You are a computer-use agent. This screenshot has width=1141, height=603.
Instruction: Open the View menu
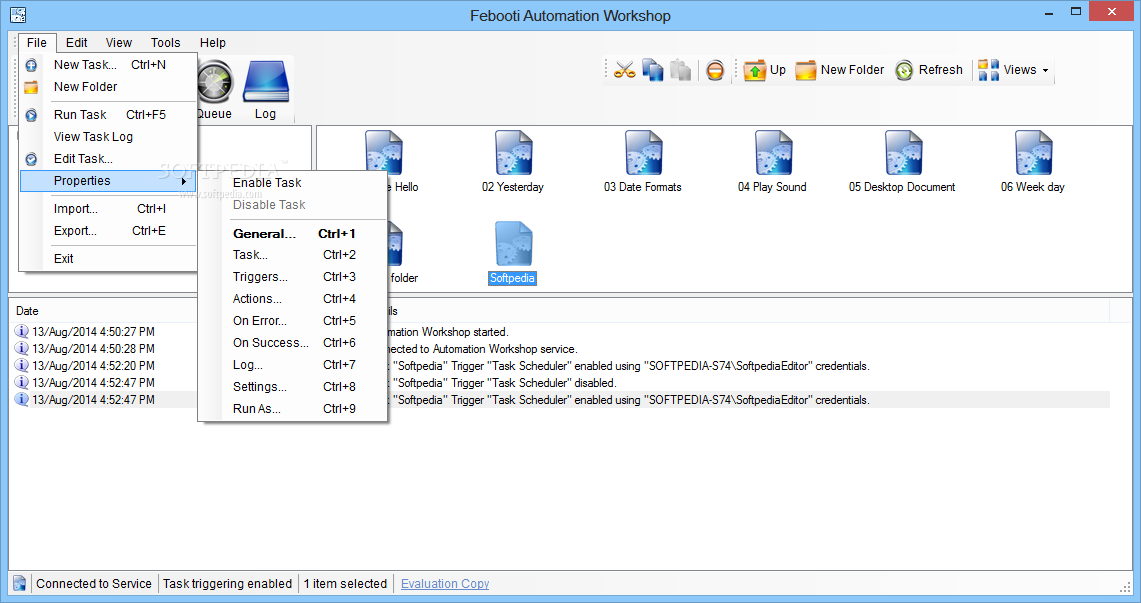coord(119,42)
